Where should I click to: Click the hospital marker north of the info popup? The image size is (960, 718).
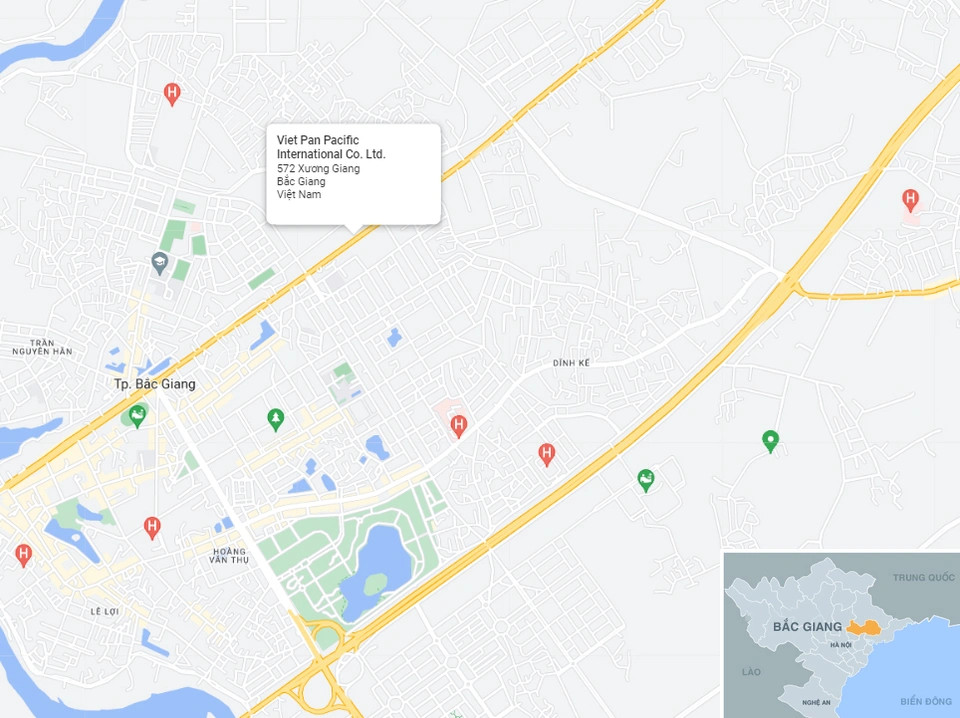click(172, 94)
